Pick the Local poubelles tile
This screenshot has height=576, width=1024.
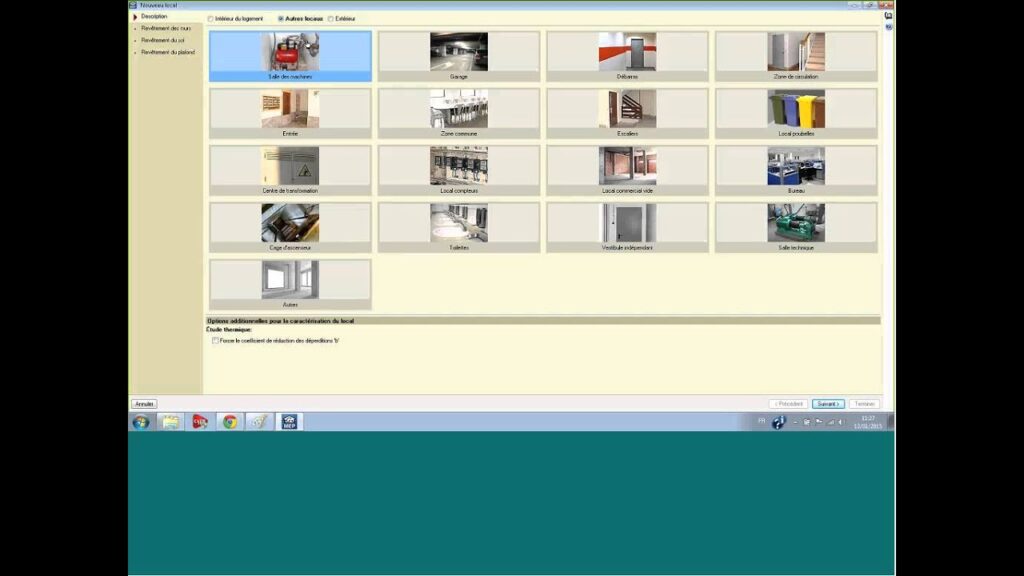796,113
